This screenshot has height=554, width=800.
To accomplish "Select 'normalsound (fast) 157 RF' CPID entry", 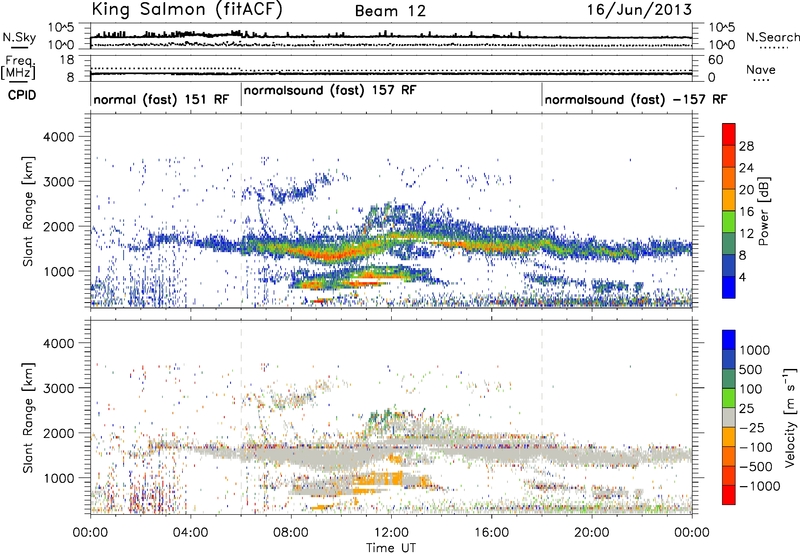I will (330, 90).
